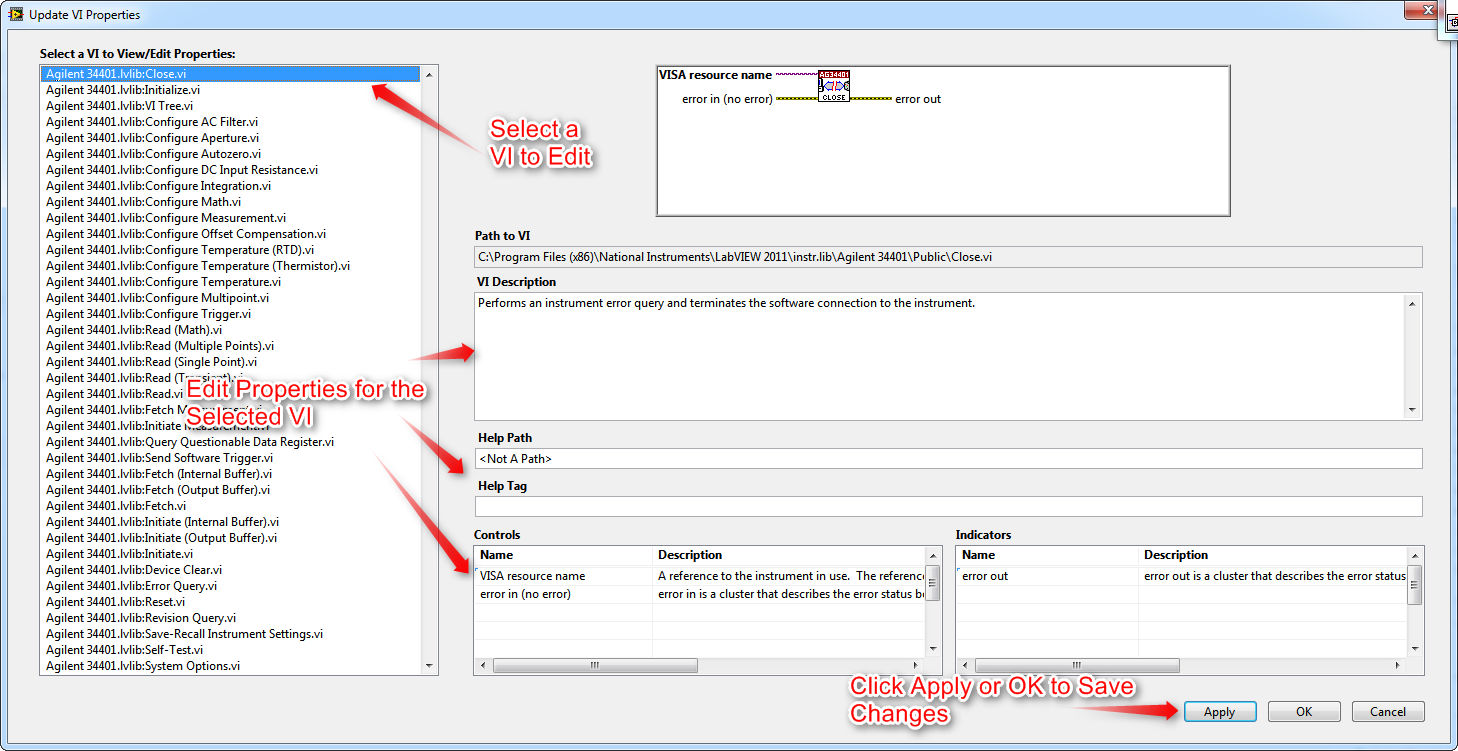
Task: Select Agilent 34401.lvlib:Initialize.vi
Action: [x=231, y=90]
